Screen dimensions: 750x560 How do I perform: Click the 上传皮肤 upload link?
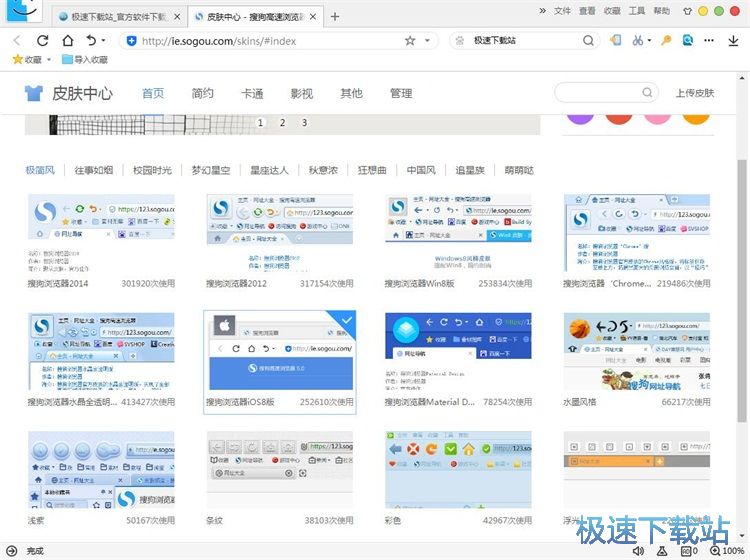[x=695, y=93]
